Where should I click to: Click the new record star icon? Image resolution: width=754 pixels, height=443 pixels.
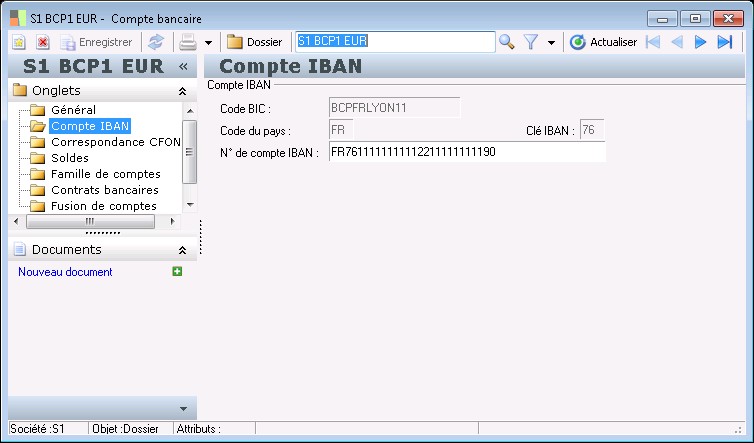tap(19, 42)
